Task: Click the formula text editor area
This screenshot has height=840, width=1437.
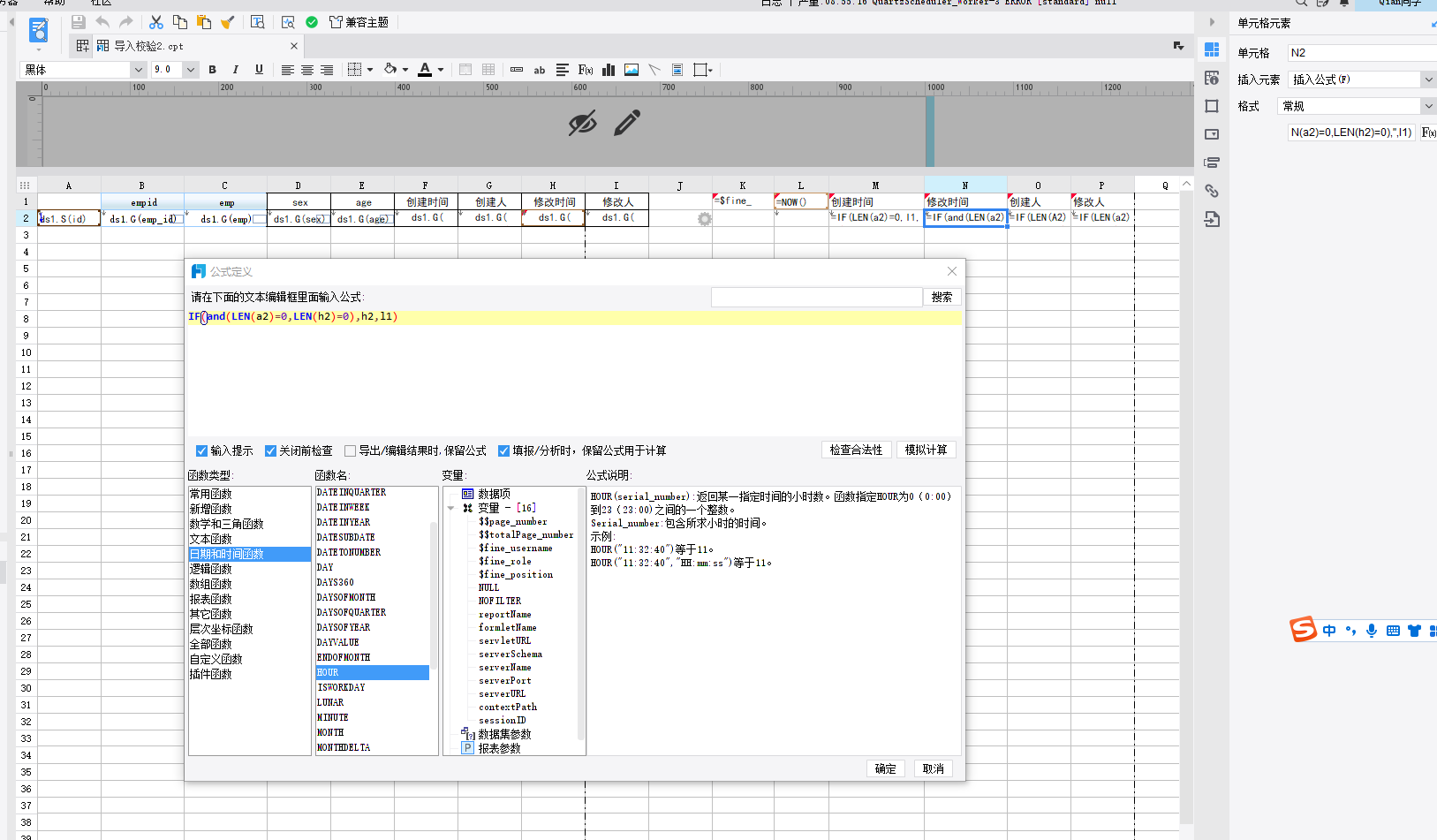Action: [x=574, y=372]
